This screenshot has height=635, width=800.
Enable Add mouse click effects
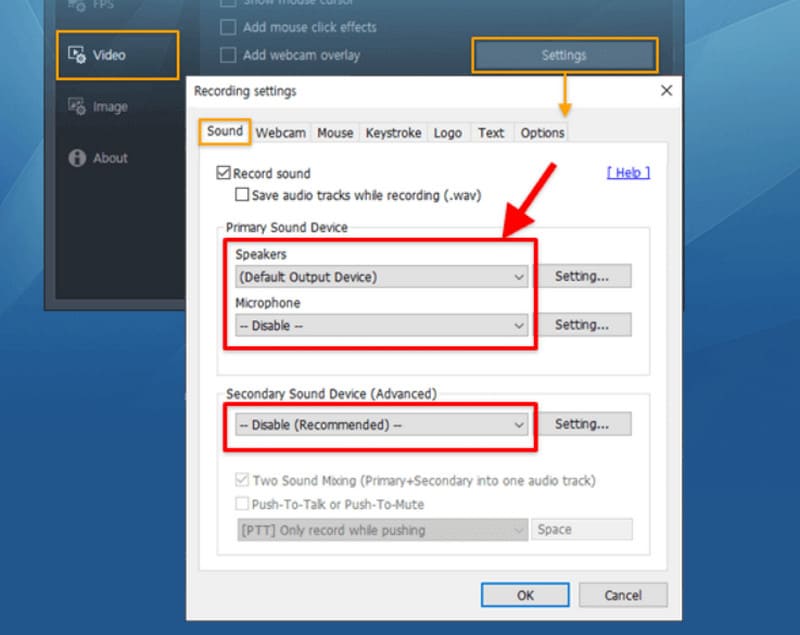pos(228,27)
